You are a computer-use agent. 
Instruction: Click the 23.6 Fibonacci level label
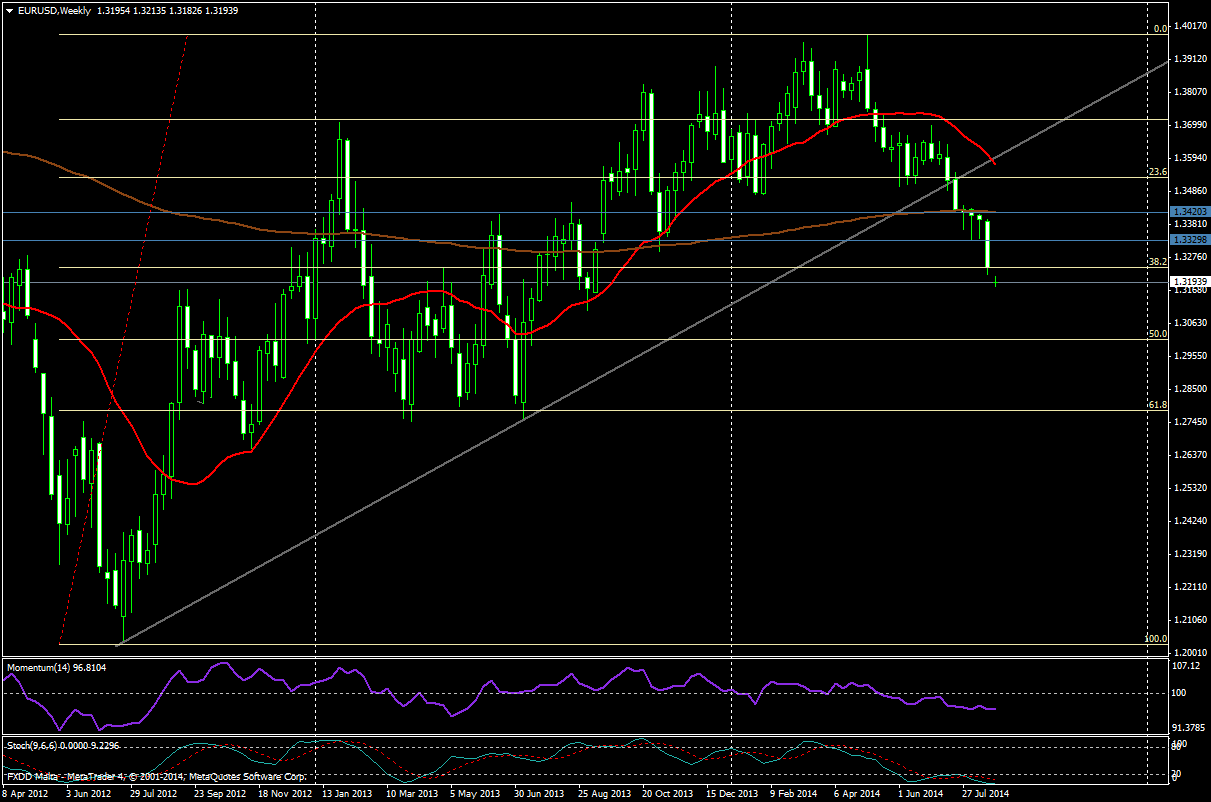(x=1158, y=172)
